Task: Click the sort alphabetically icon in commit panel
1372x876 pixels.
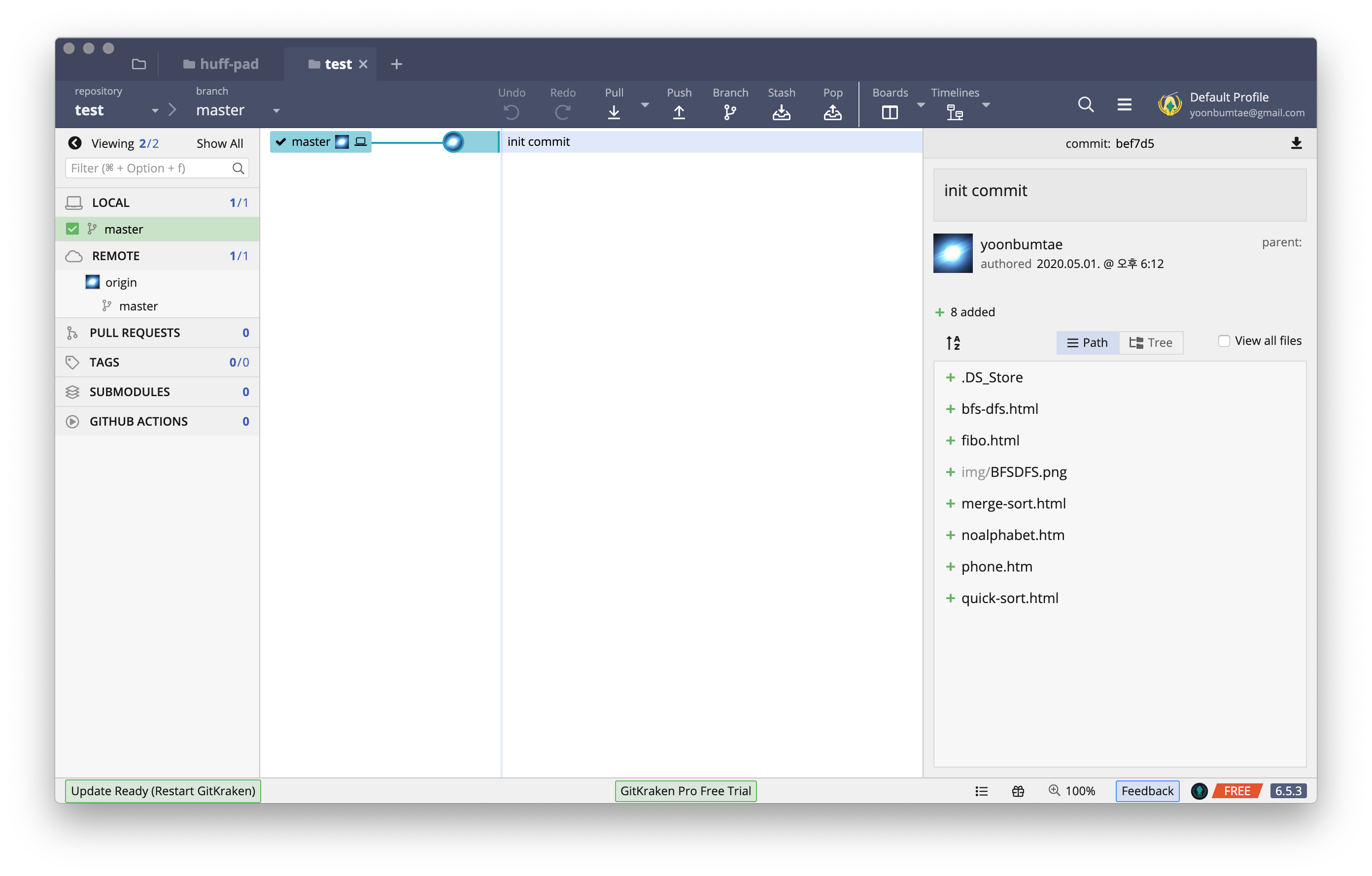Action: click(953, 342)
